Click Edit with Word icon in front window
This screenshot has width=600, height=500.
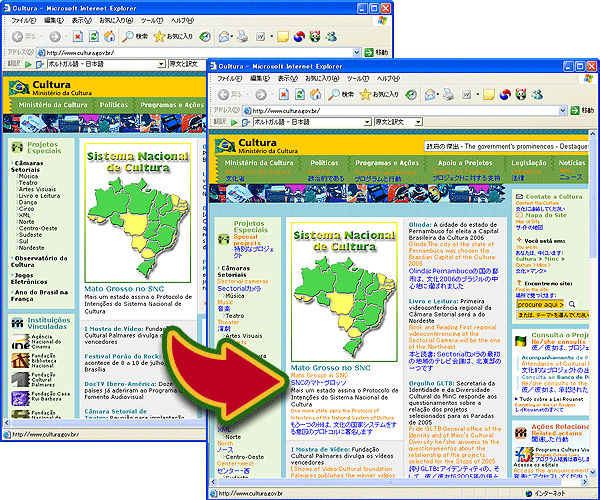tap(466, 94)
